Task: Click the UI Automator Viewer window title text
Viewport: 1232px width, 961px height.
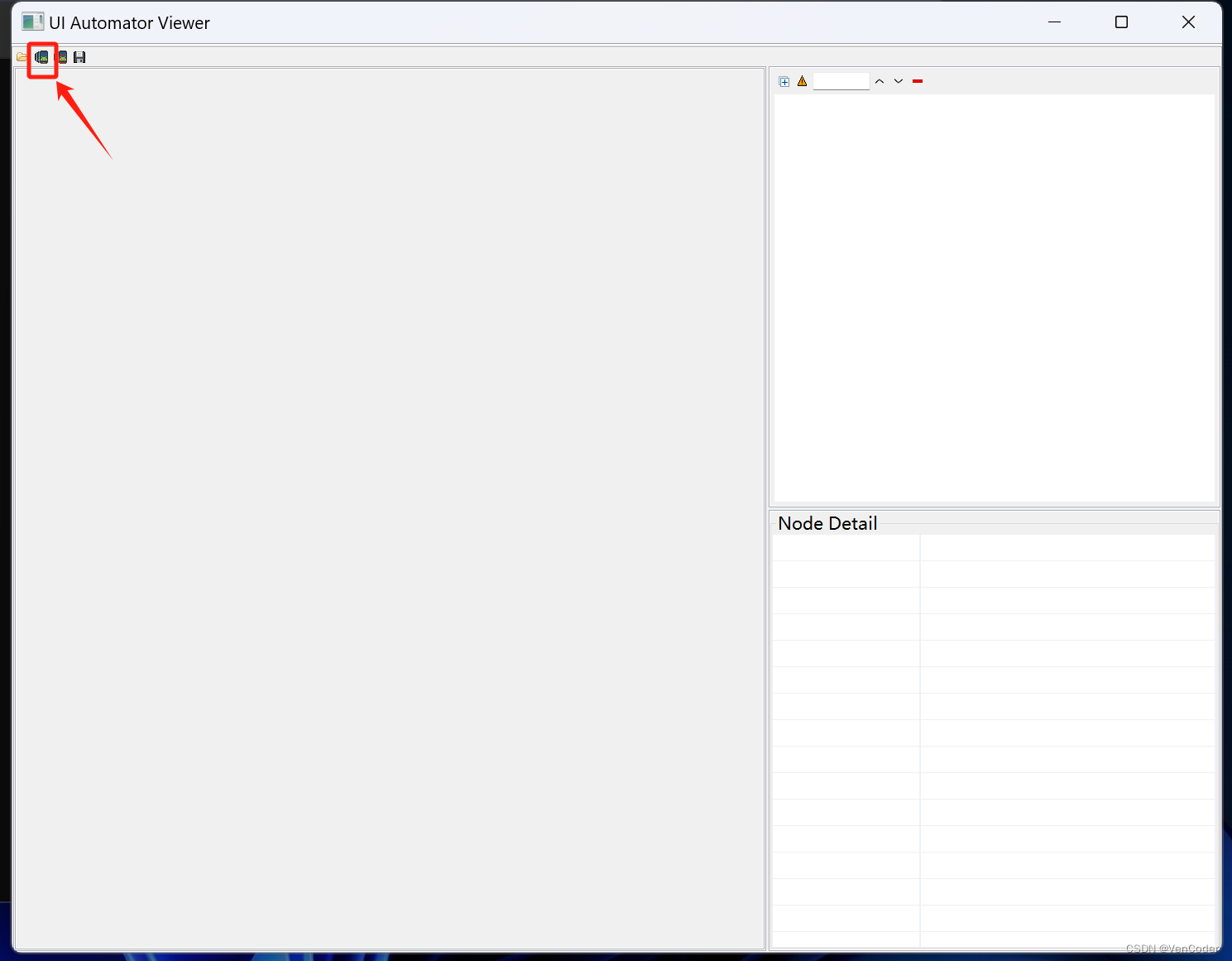Action: point(129,23)
